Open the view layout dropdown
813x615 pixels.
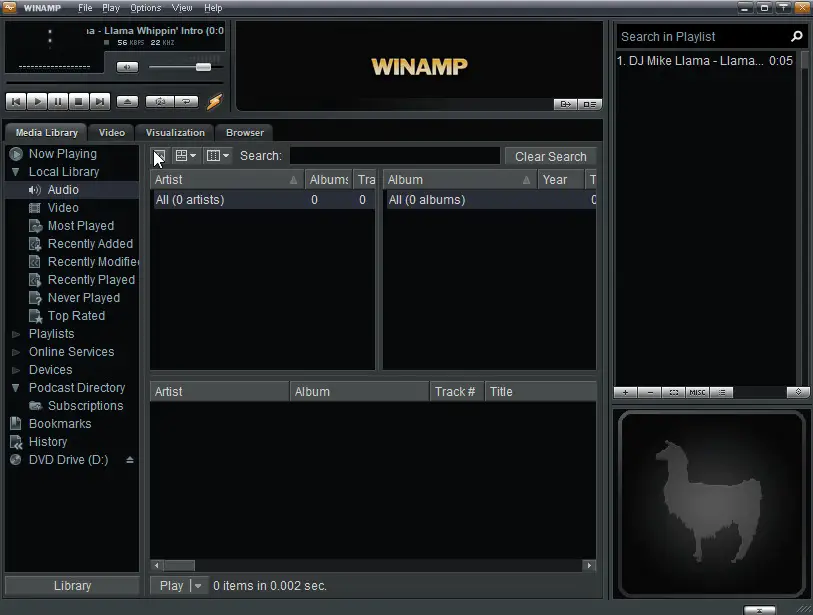[x=186, y=156]
